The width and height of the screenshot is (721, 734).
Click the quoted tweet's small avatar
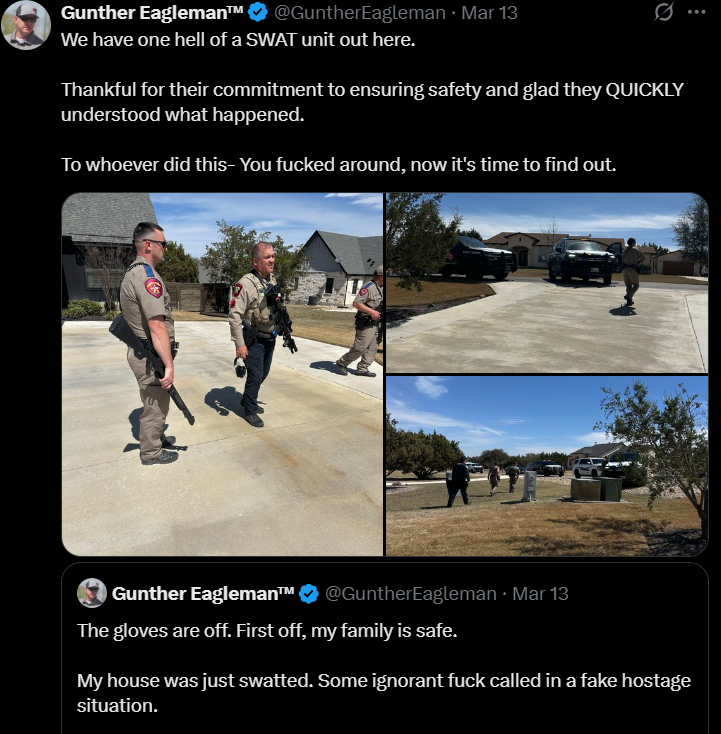tap(92, 593)
